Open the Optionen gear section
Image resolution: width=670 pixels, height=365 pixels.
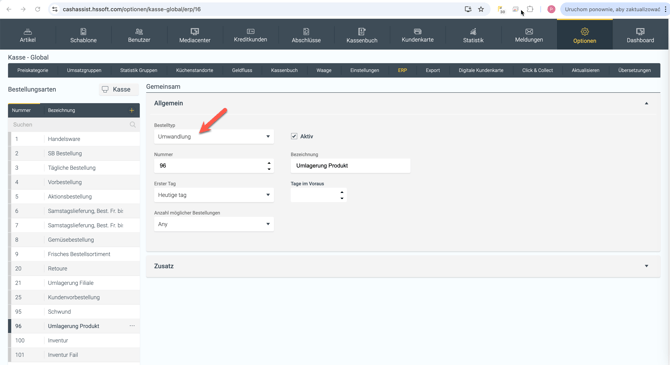585,35
